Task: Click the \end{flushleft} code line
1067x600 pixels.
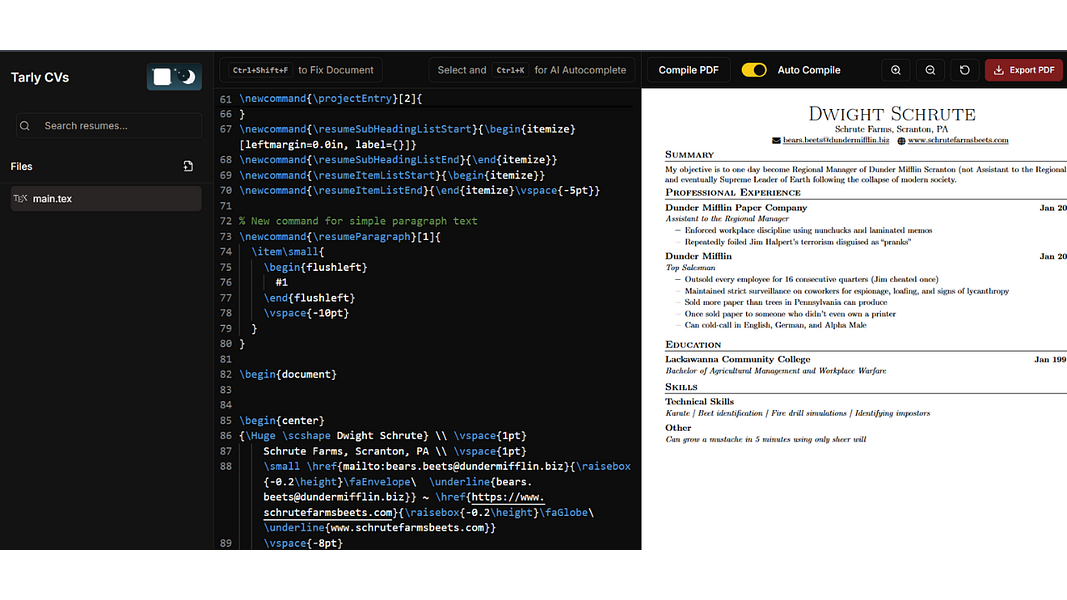Action: click(x=309, y=298)
